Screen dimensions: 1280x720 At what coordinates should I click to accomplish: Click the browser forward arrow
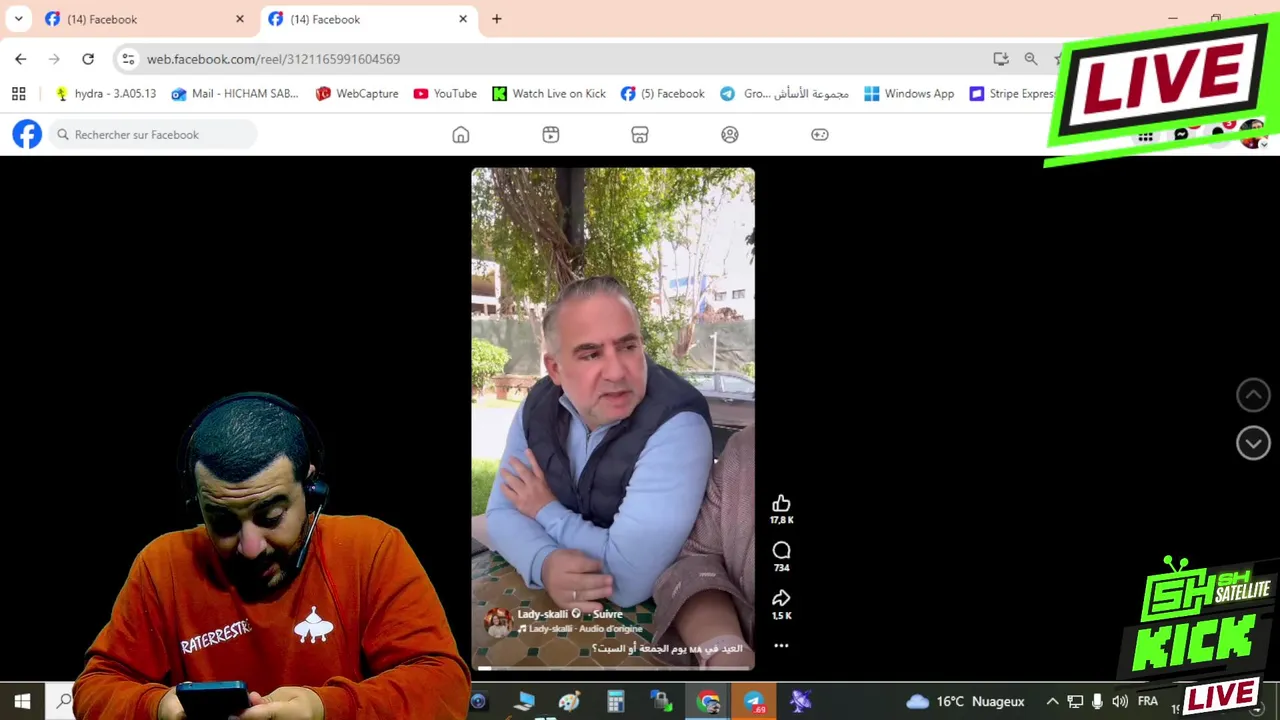click(54, 59)
